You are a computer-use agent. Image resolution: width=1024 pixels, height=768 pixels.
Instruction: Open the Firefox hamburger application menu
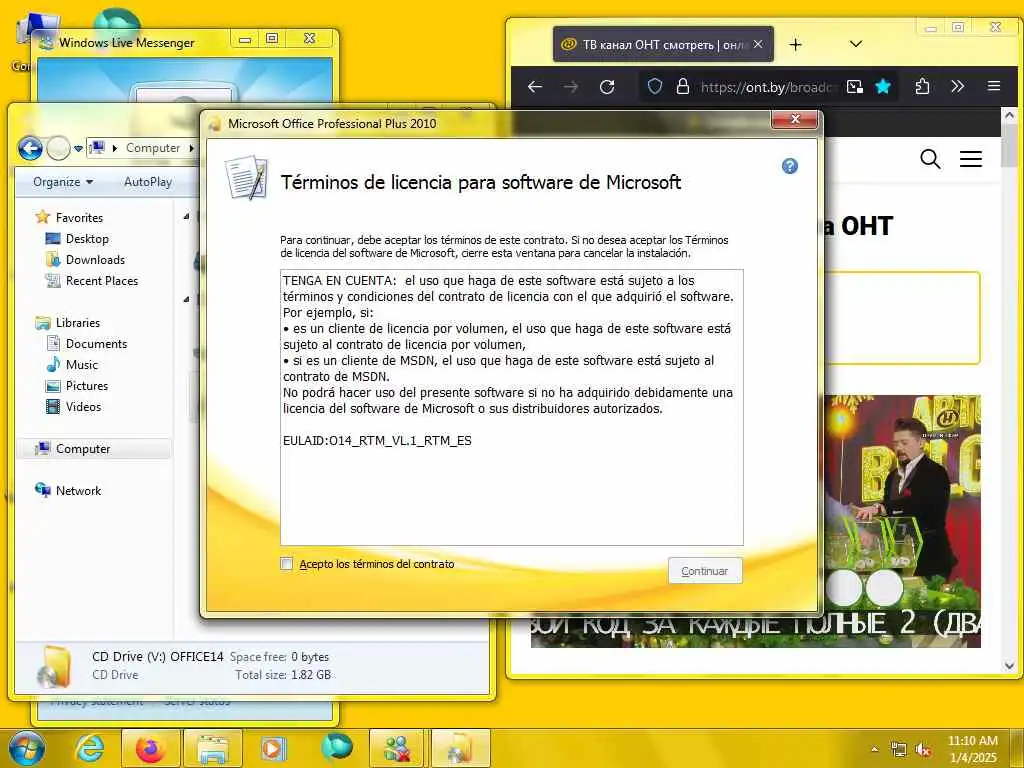(993, 86)
